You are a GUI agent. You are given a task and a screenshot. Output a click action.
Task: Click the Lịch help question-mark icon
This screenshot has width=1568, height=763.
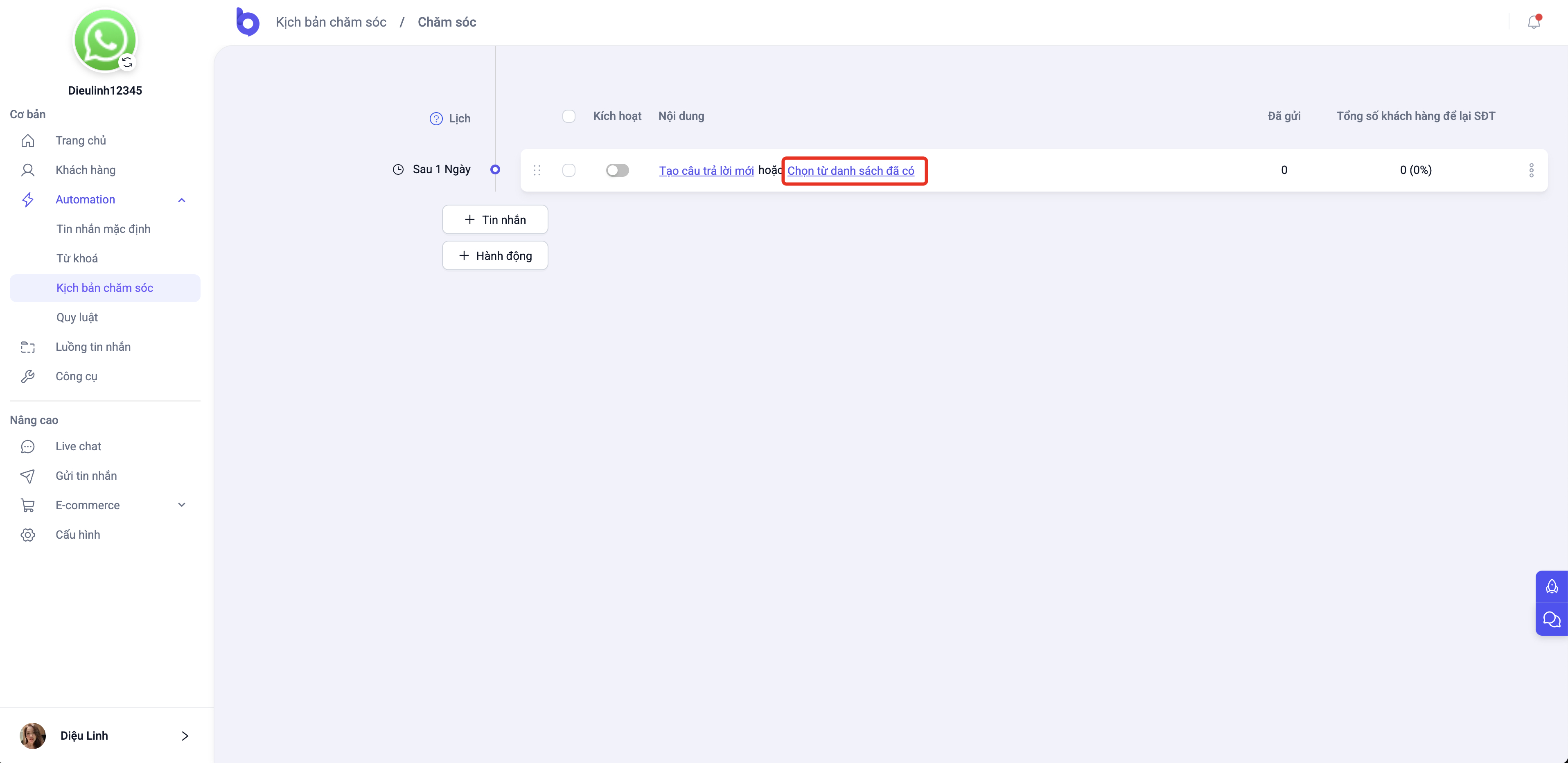pyautogui.click(x=436, y=119)
